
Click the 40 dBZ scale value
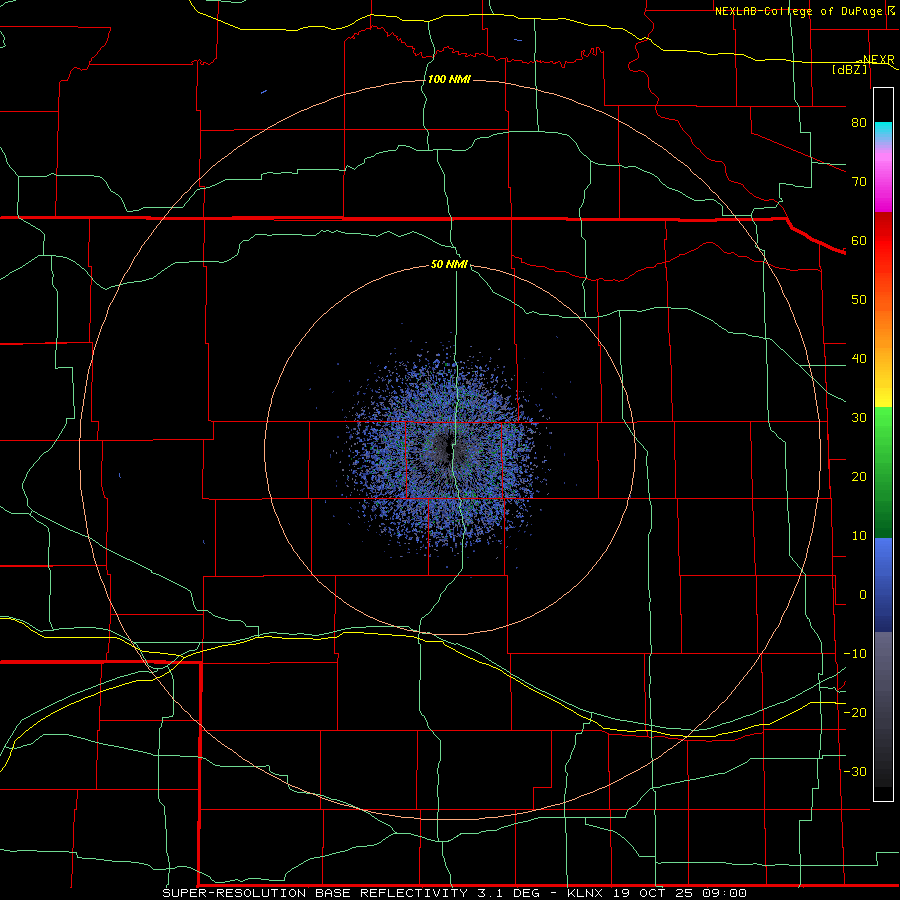pos(859,359)
